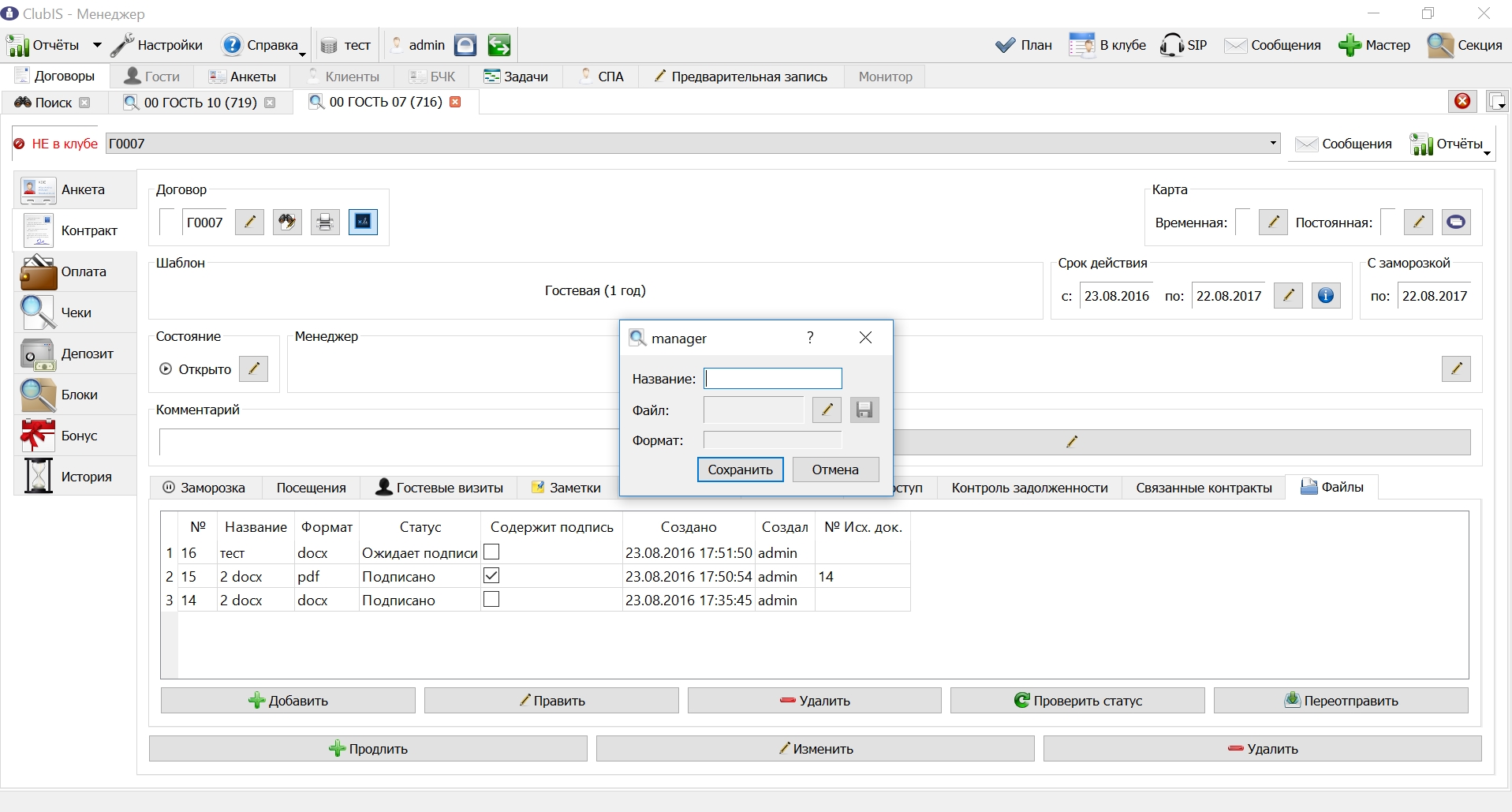Open Секция search
Screen dimensions: 1512x812
[x=1465, y=45]
